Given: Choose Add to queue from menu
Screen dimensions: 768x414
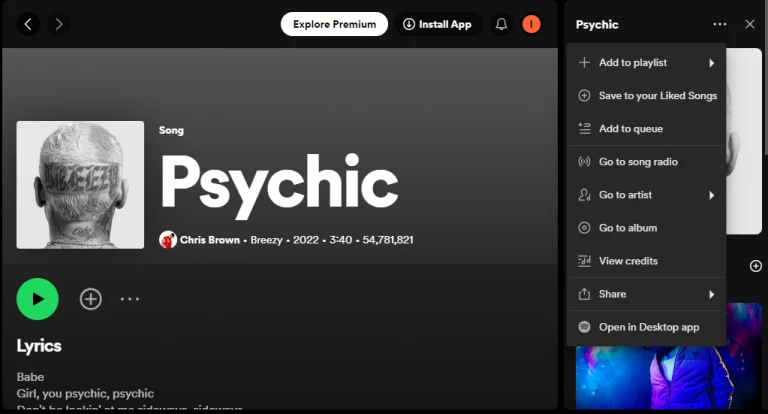Looking at the screenshot, I should point(630,129).
